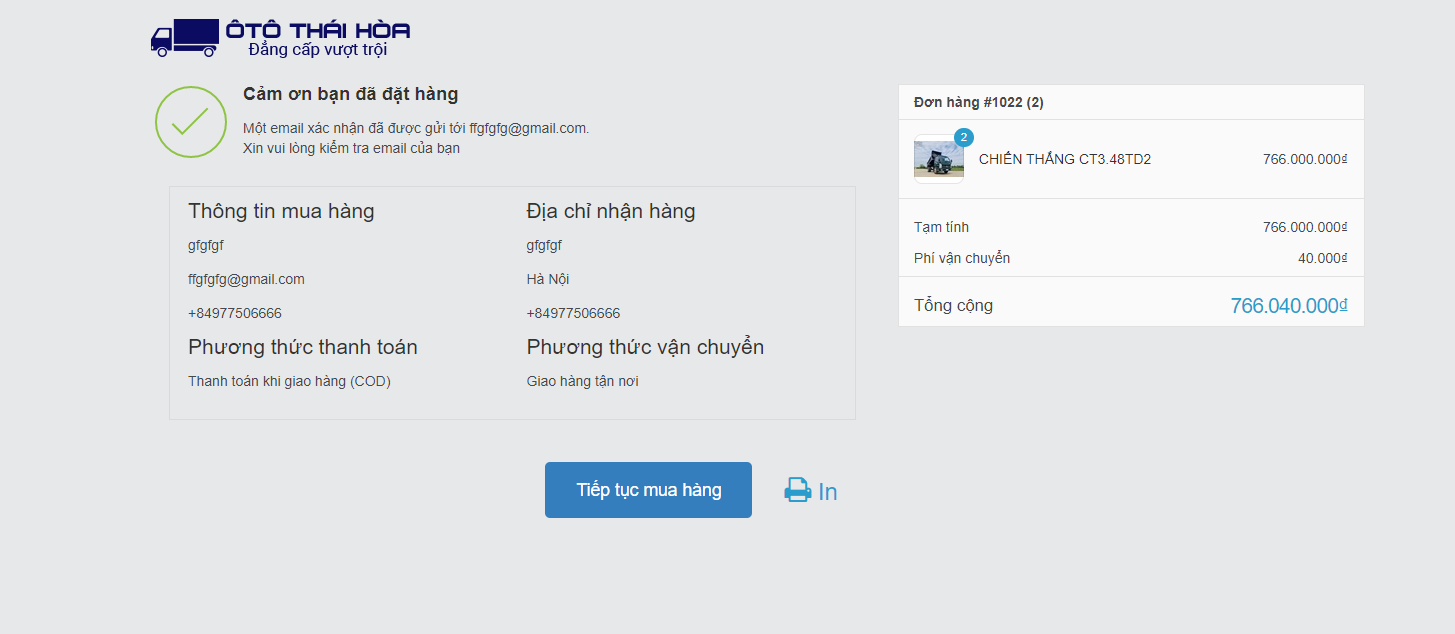Screen dimensions: 1455x634
Task: Click the "Phương thức thanh toán" heading
Action: pyautogui.click(x=303, y=347)
